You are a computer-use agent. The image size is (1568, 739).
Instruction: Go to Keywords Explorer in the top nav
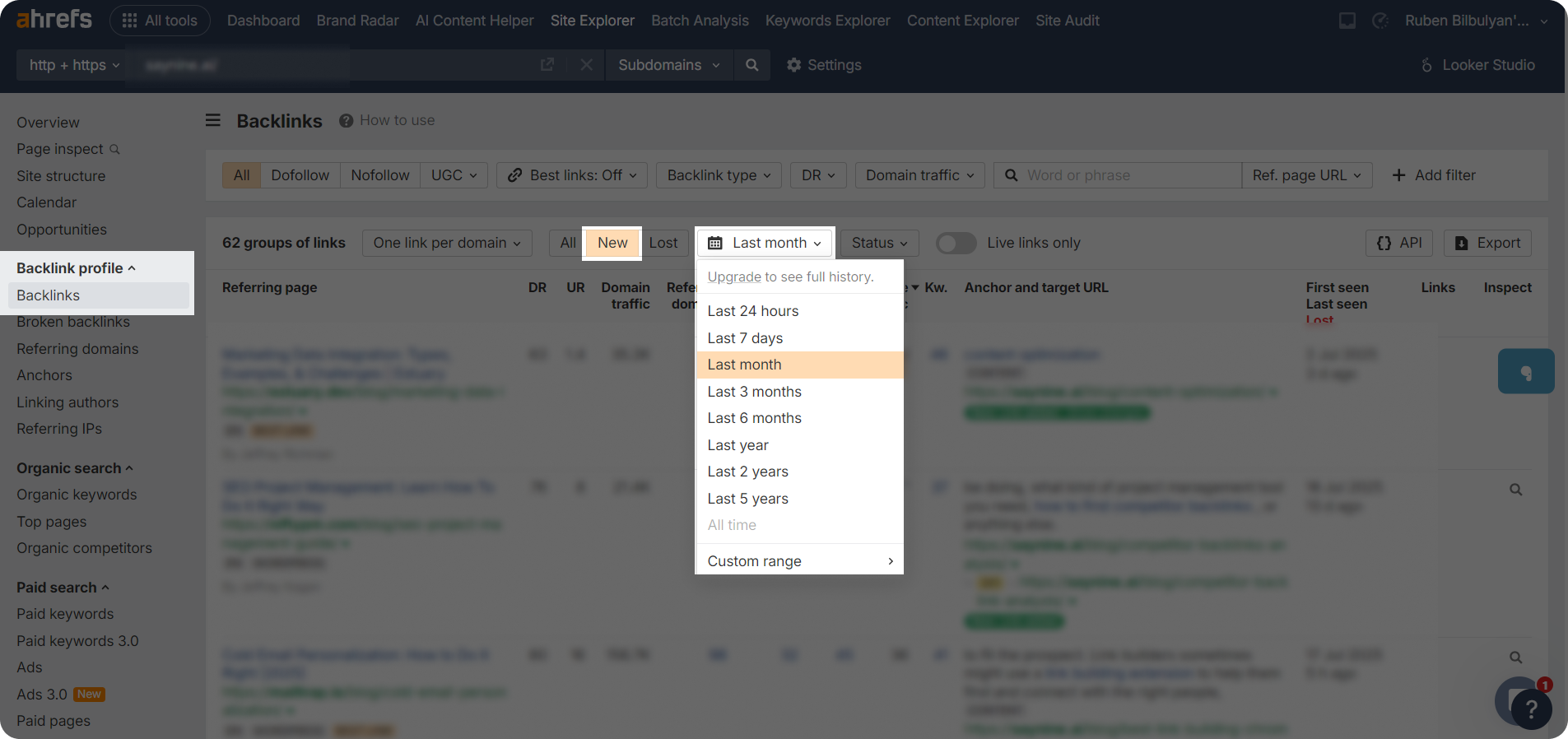point(827,21)
